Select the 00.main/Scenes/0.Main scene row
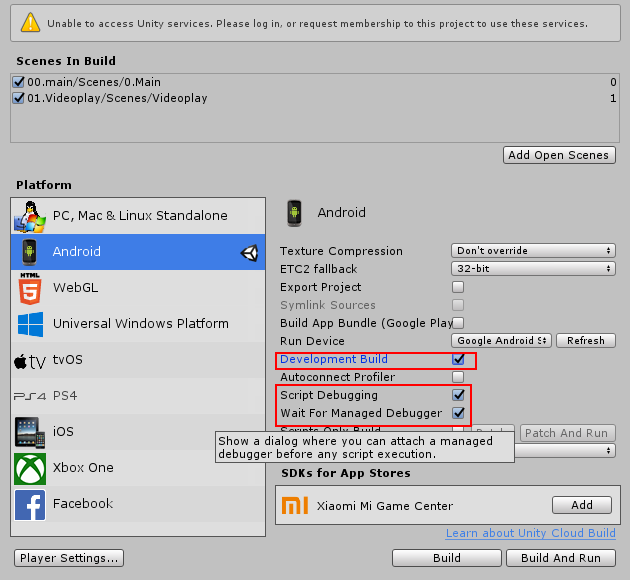 315,82
